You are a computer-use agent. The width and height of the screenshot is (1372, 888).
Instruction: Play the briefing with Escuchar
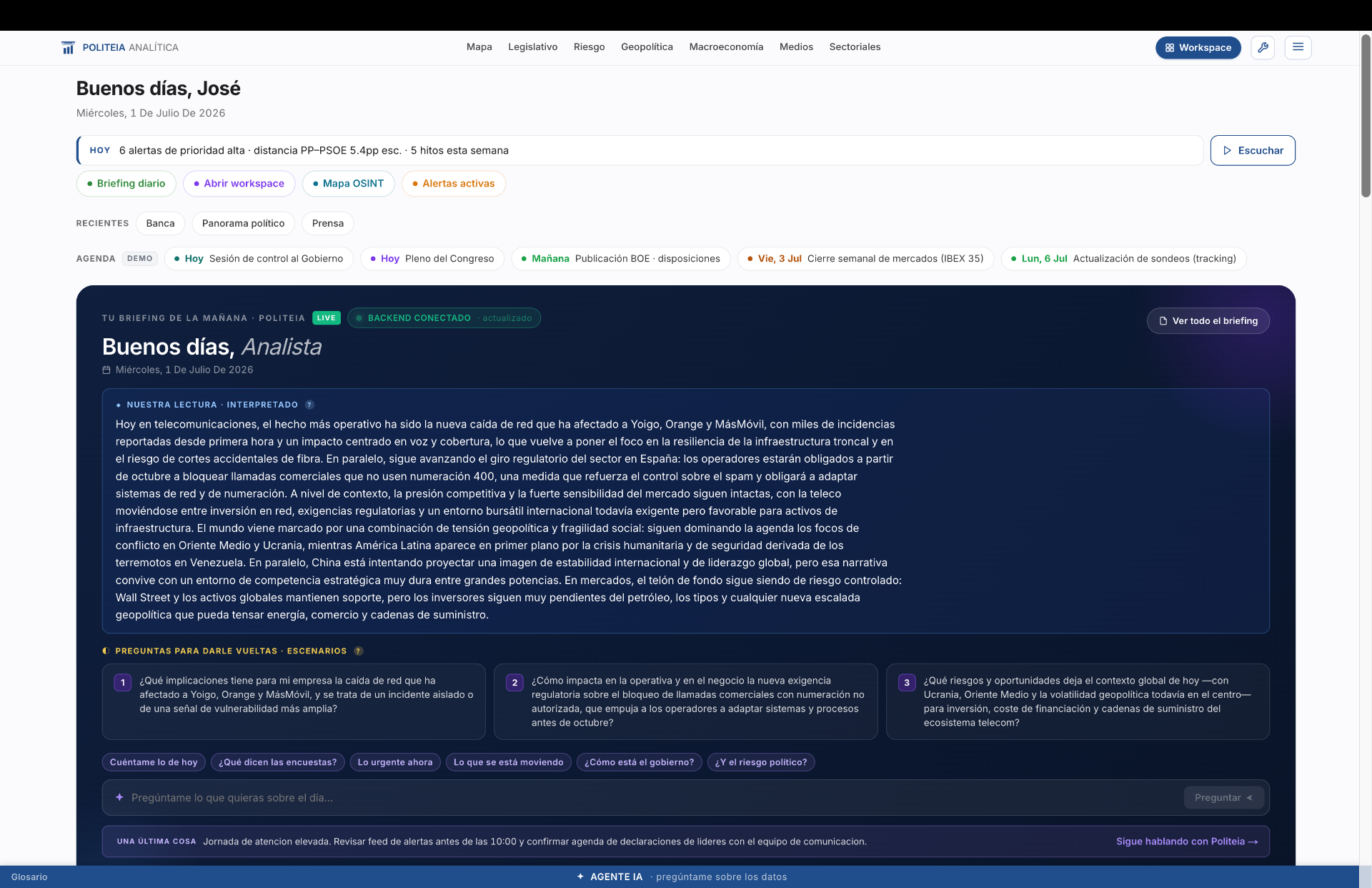tap(1253, 150)
